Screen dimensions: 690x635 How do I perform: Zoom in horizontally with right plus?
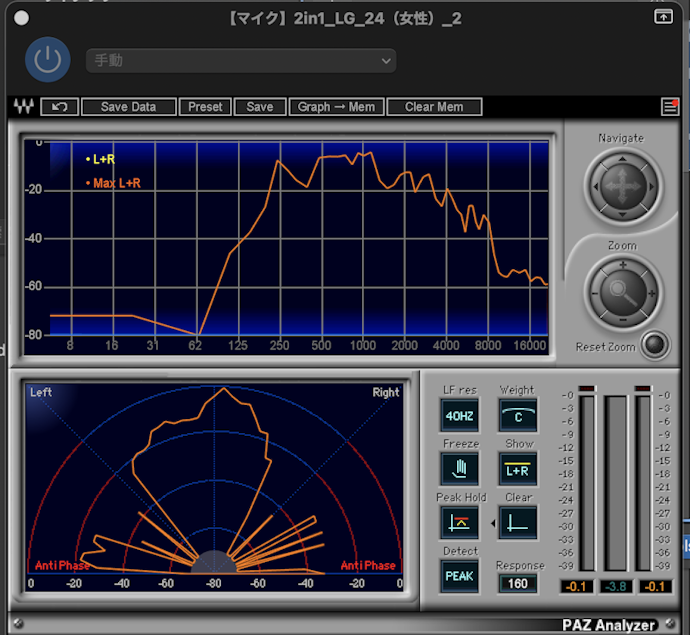[652, 293]
